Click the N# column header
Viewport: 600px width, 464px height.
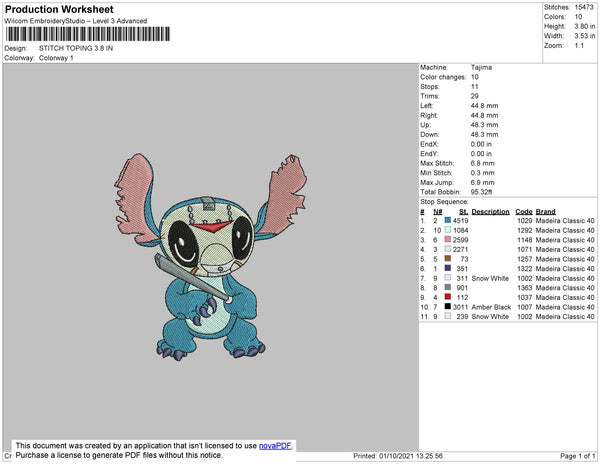tap(438, 212)
